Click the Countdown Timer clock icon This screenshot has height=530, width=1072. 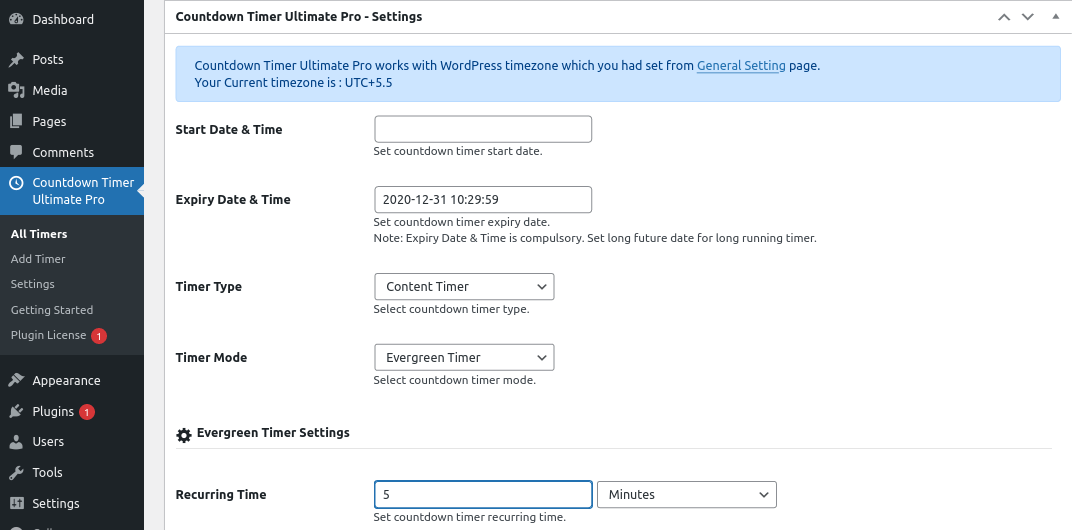16,183
